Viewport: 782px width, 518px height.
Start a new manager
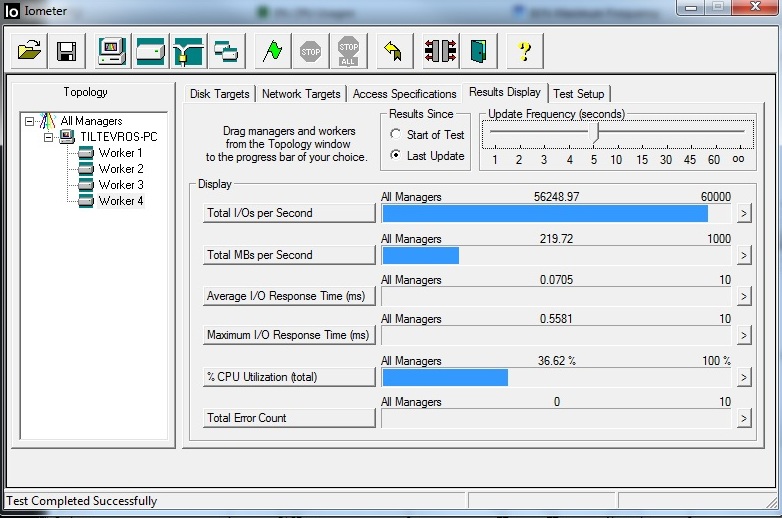[113, 51]
